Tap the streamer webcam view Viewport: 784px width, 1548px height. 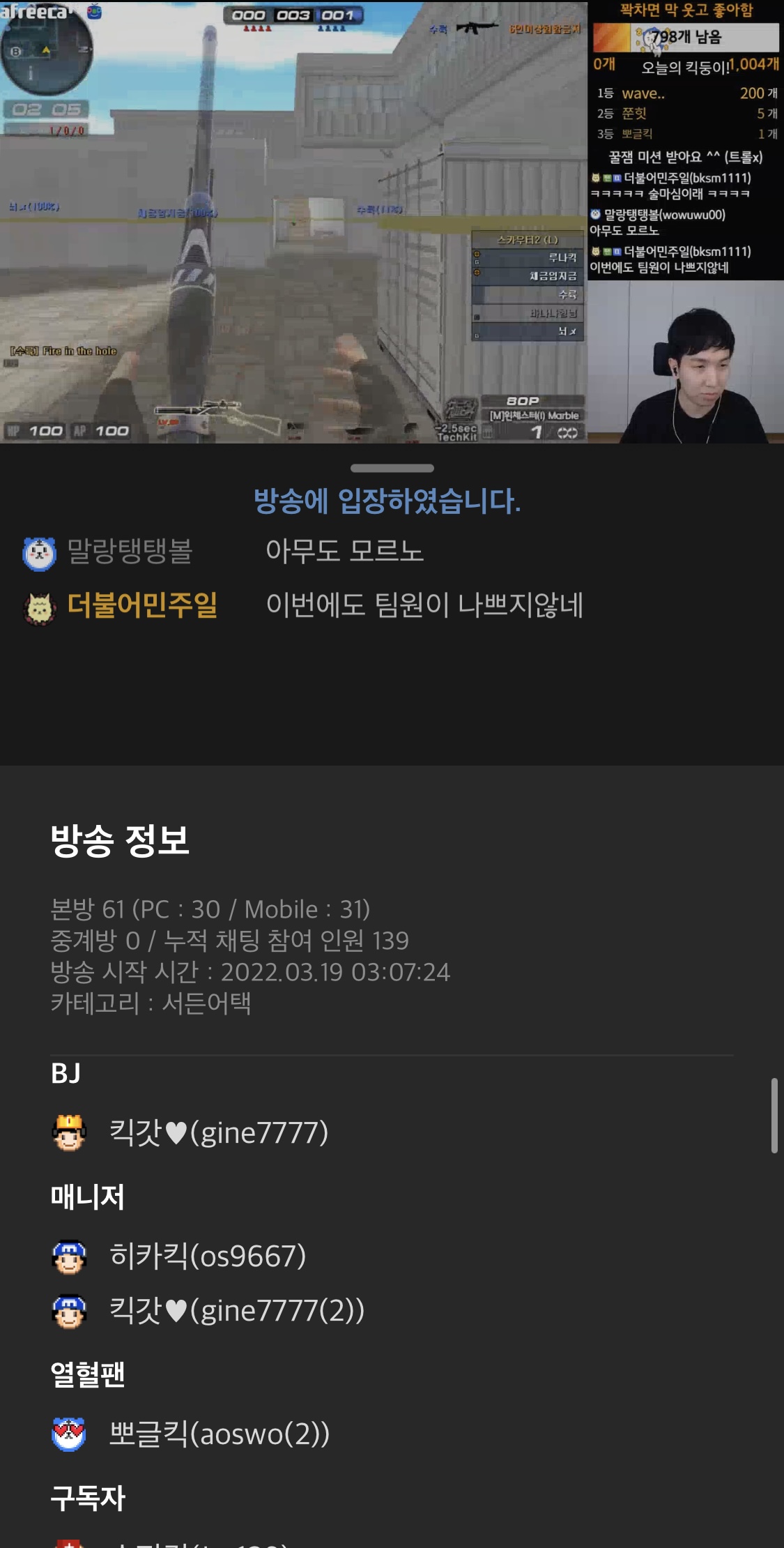pyautogui.click(x=686, y=362)
